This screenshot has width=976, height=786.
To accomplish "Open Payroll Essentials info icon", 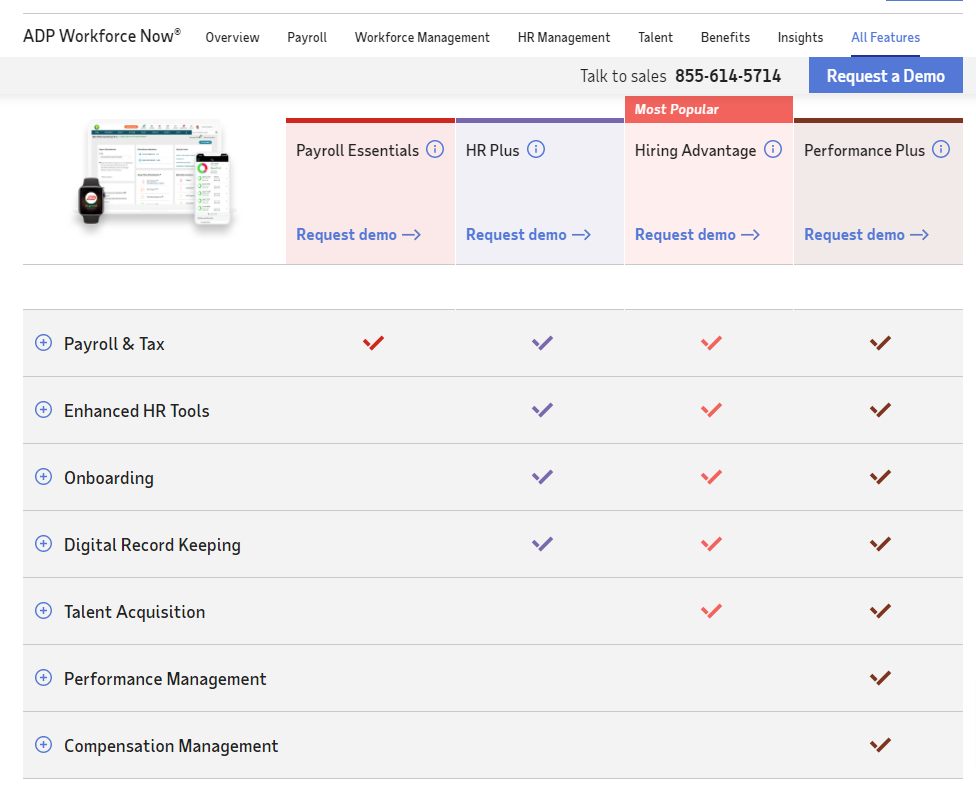I will (435, 149).
